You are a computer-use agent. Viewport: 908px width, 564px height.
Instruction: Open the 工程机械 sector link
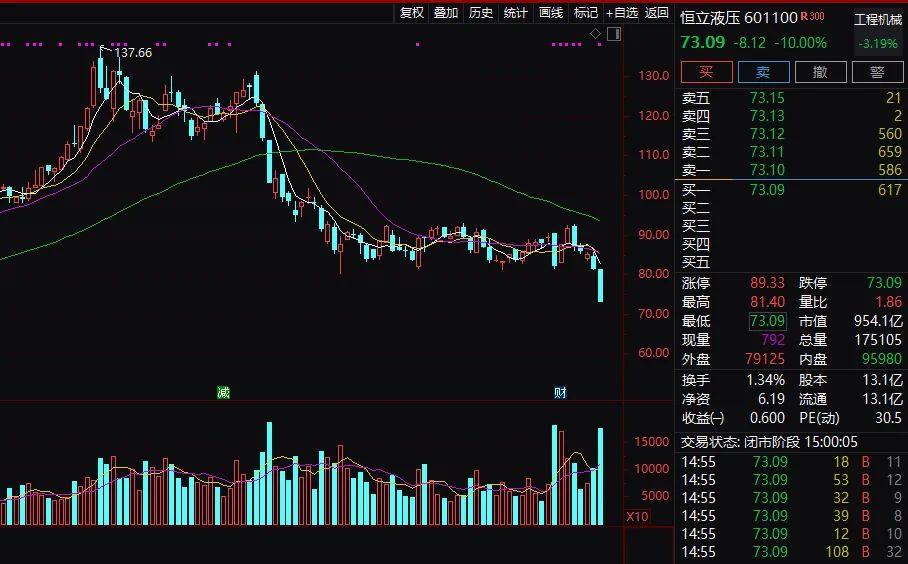click(878, 20)
